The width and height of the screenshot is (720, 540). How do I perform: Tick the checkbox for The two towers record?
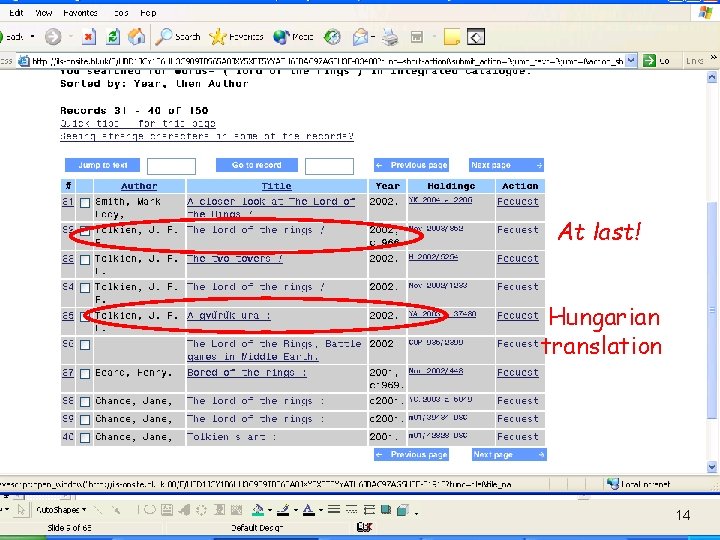[x=85, y=260]
